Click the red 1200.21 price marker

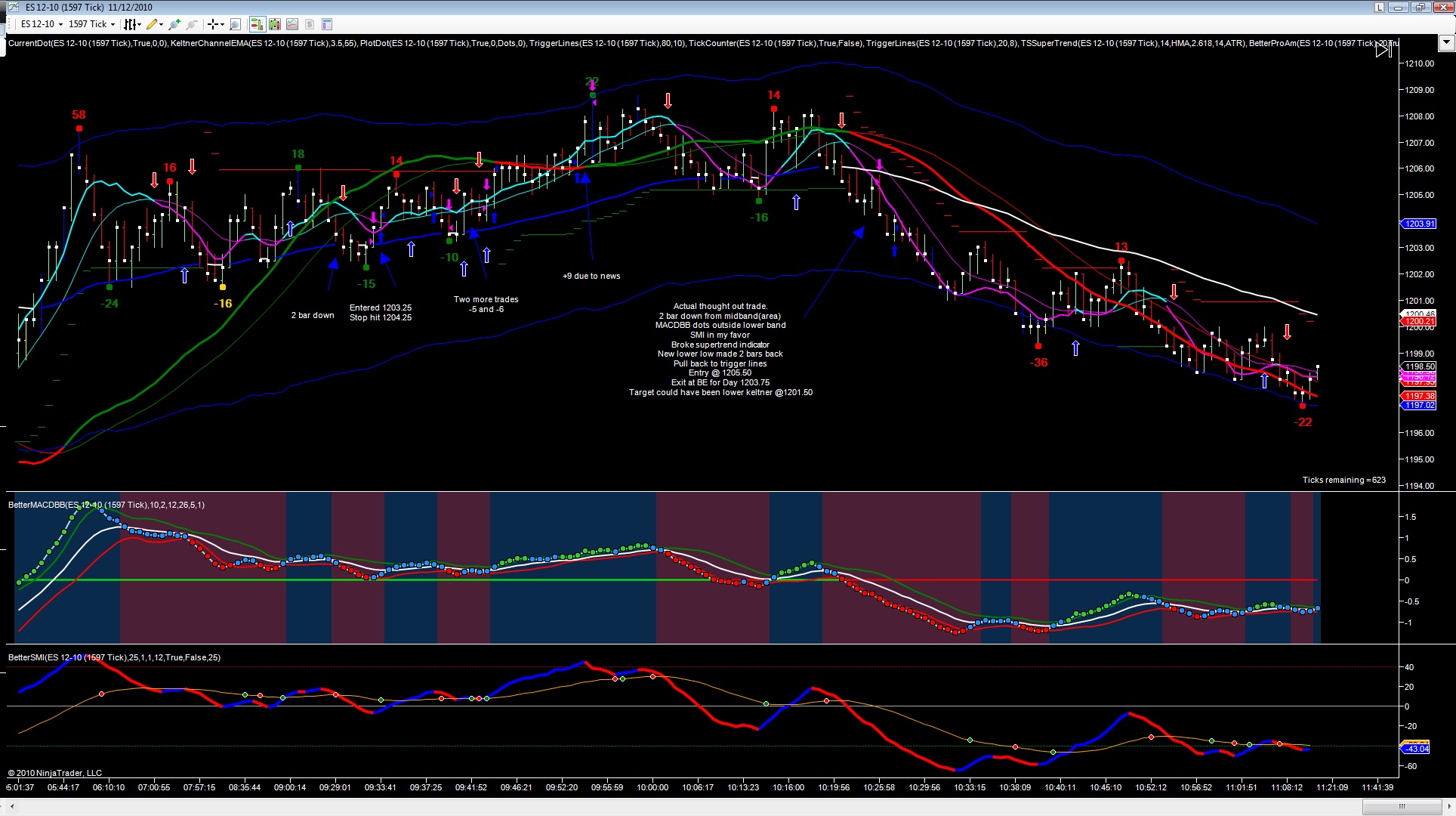[x=1419, y=322]
